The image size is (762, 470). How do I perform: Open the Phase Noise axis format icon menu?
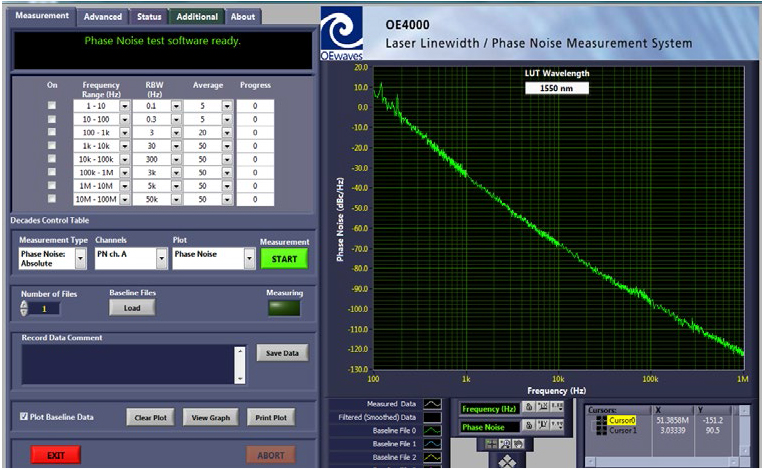tap(557, 426)
